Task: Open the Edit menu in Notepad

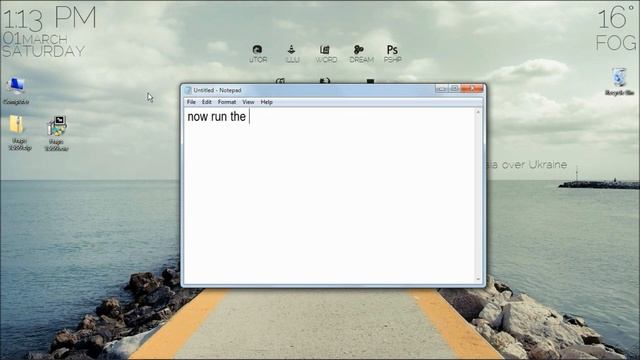Action: pyautogui.click(x=207, y=102)
